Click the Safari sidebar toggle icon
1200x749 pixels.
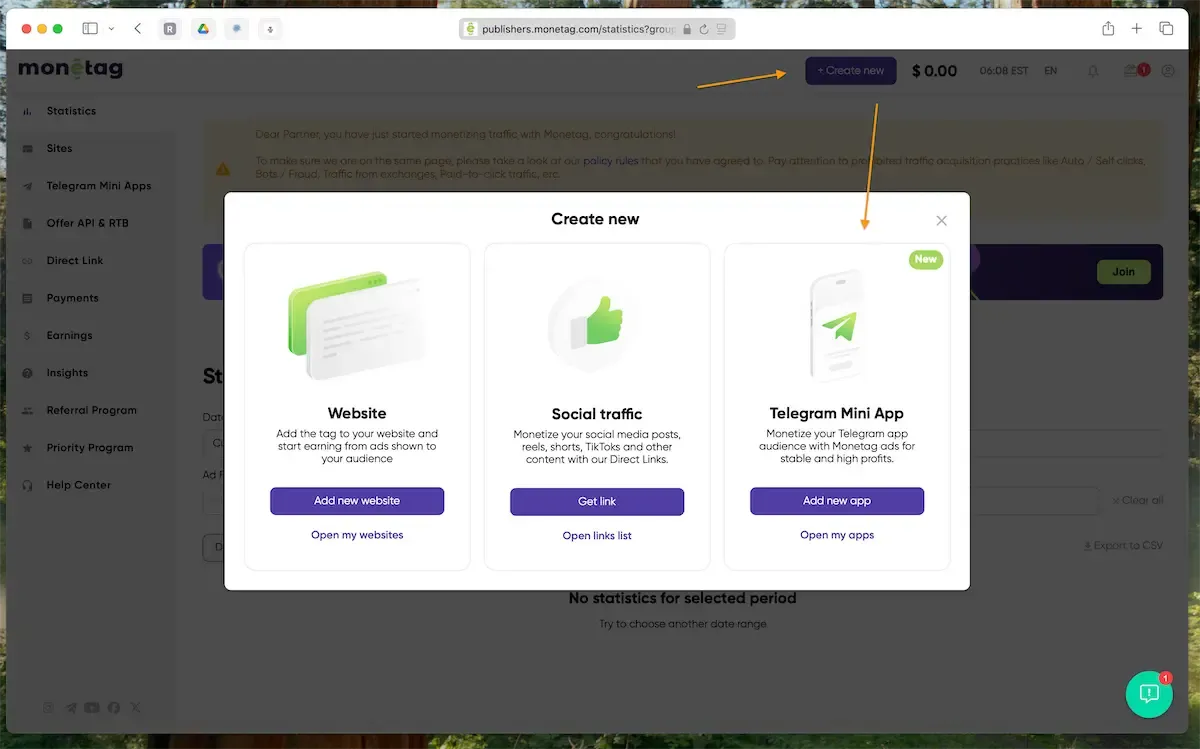pos(90,29)
